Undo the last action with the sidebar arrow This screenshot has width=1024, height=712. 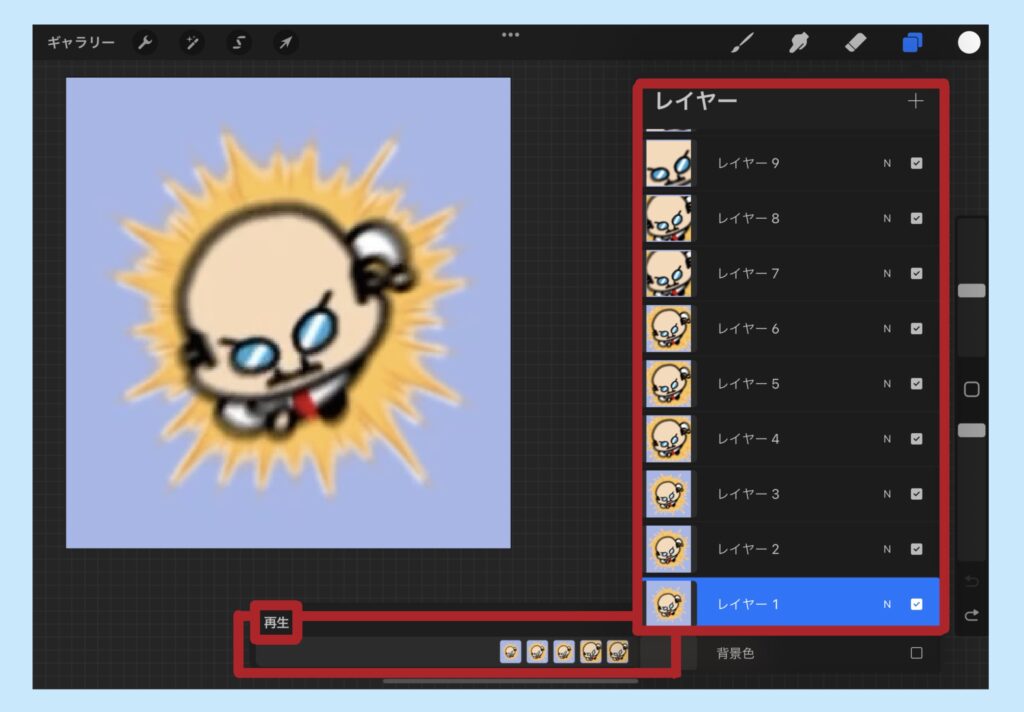pos(972,581)
